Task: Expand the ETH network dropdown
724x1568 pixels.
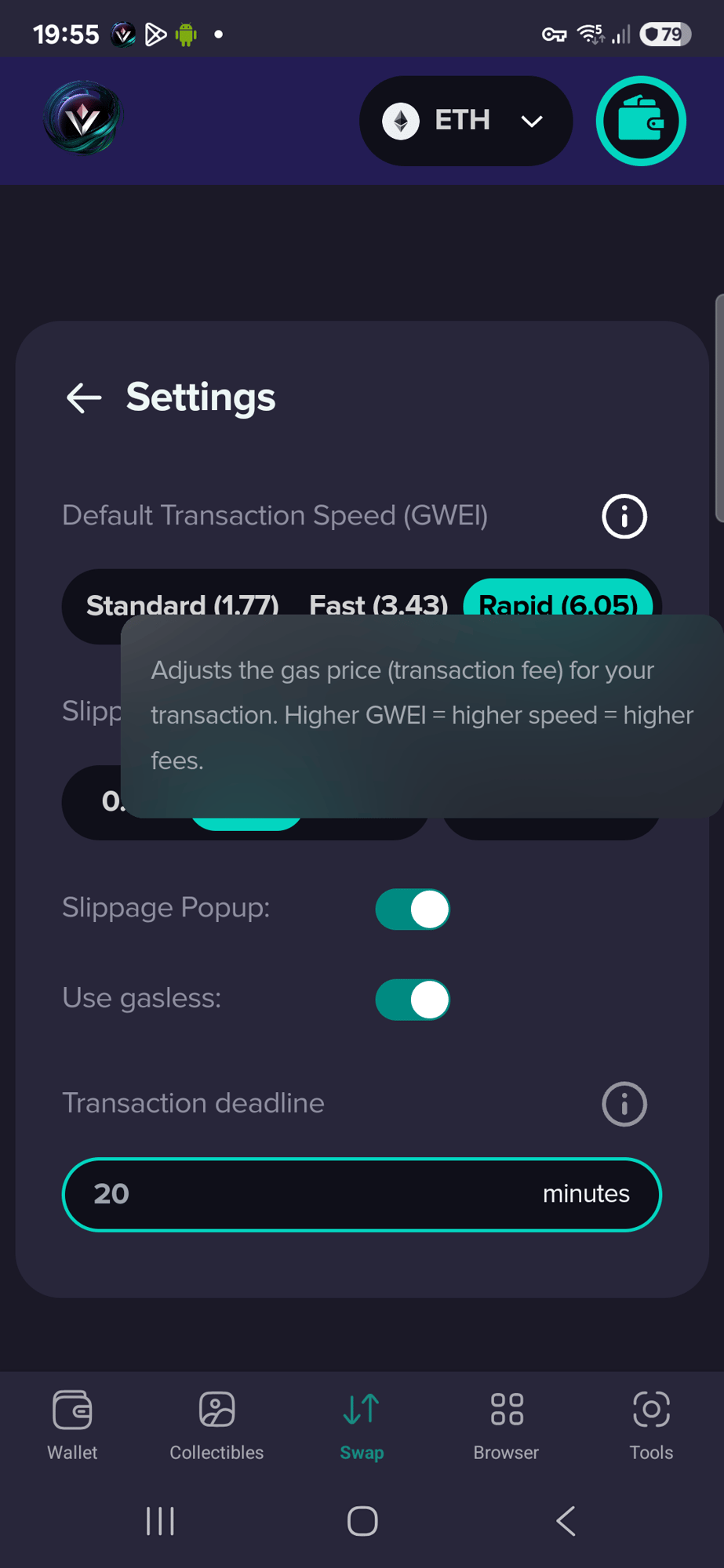Action: pos(466,121)
